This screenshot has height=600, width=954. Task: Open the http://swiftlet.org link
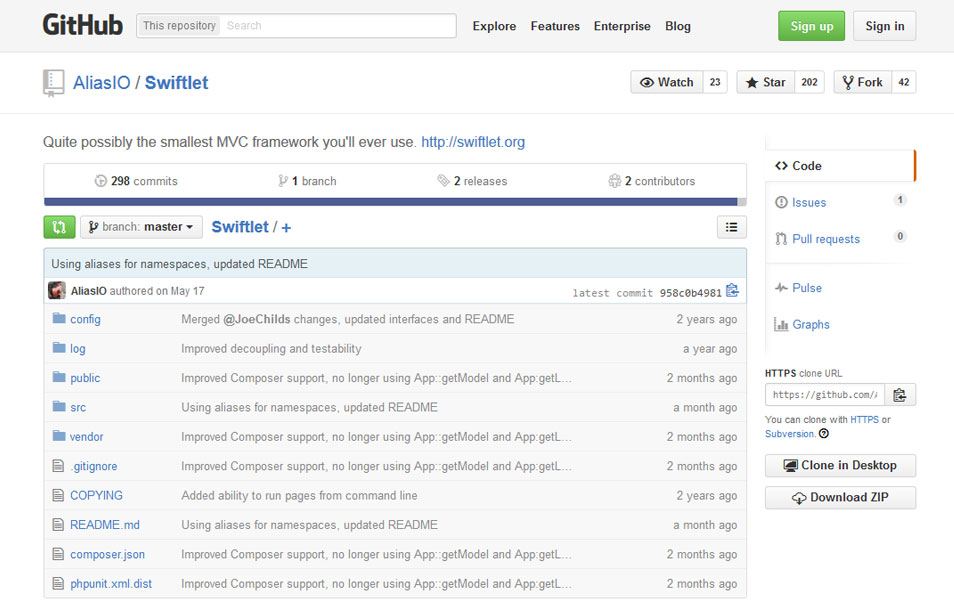point(473,142)
